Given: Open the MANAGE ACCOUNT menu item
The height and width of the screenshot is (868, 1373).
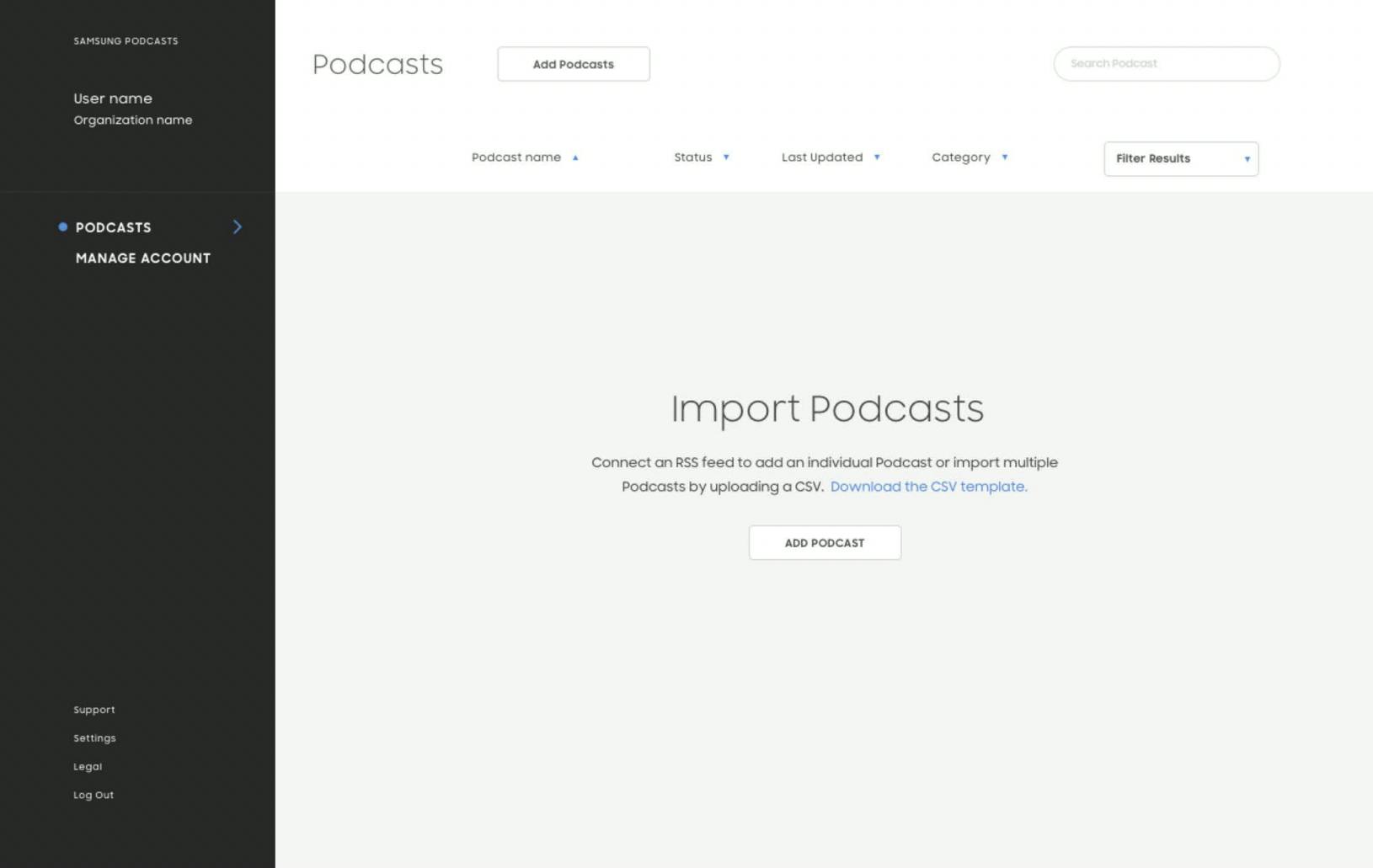Looking at the screenshot, I should [x=142, y=258].
